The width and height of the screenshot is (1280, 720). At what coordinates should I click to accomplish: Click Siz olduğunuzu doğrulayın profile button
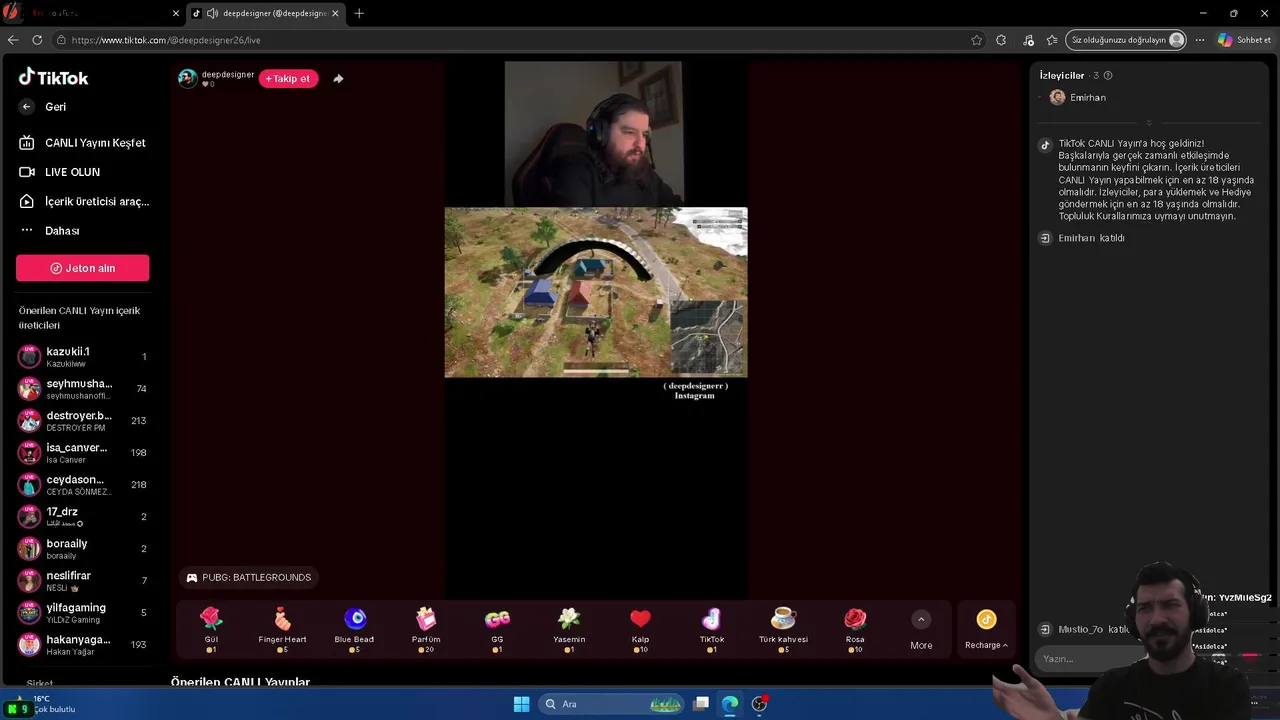[x=1127, y=40]
